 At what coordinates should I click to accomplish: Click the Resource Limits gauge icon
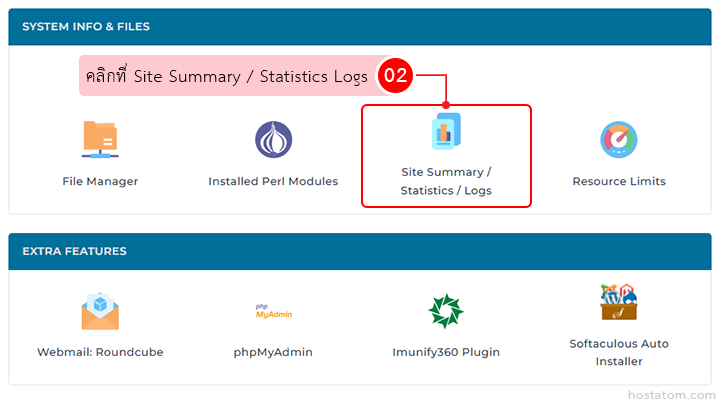(618, 139)
